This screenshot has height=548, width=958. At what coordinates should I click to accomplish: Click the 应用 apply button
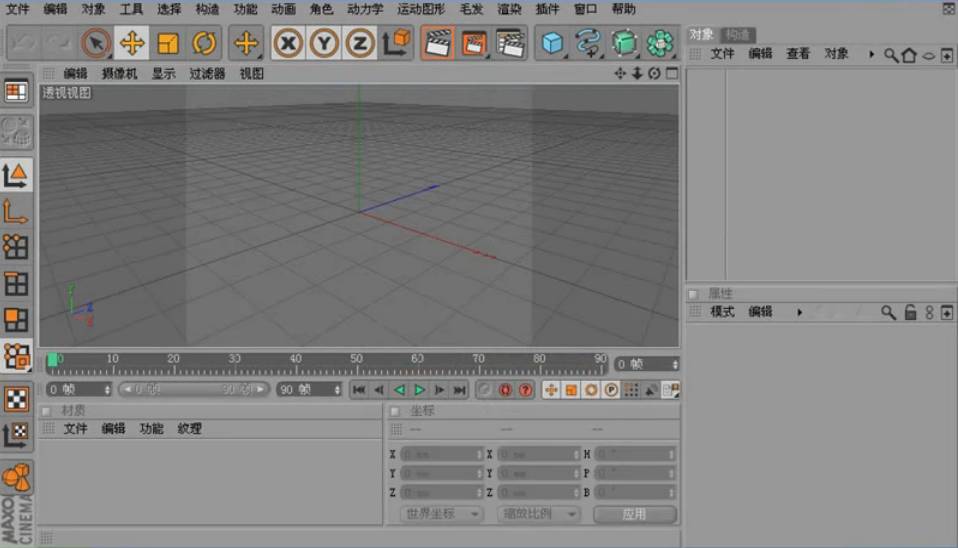634,514
